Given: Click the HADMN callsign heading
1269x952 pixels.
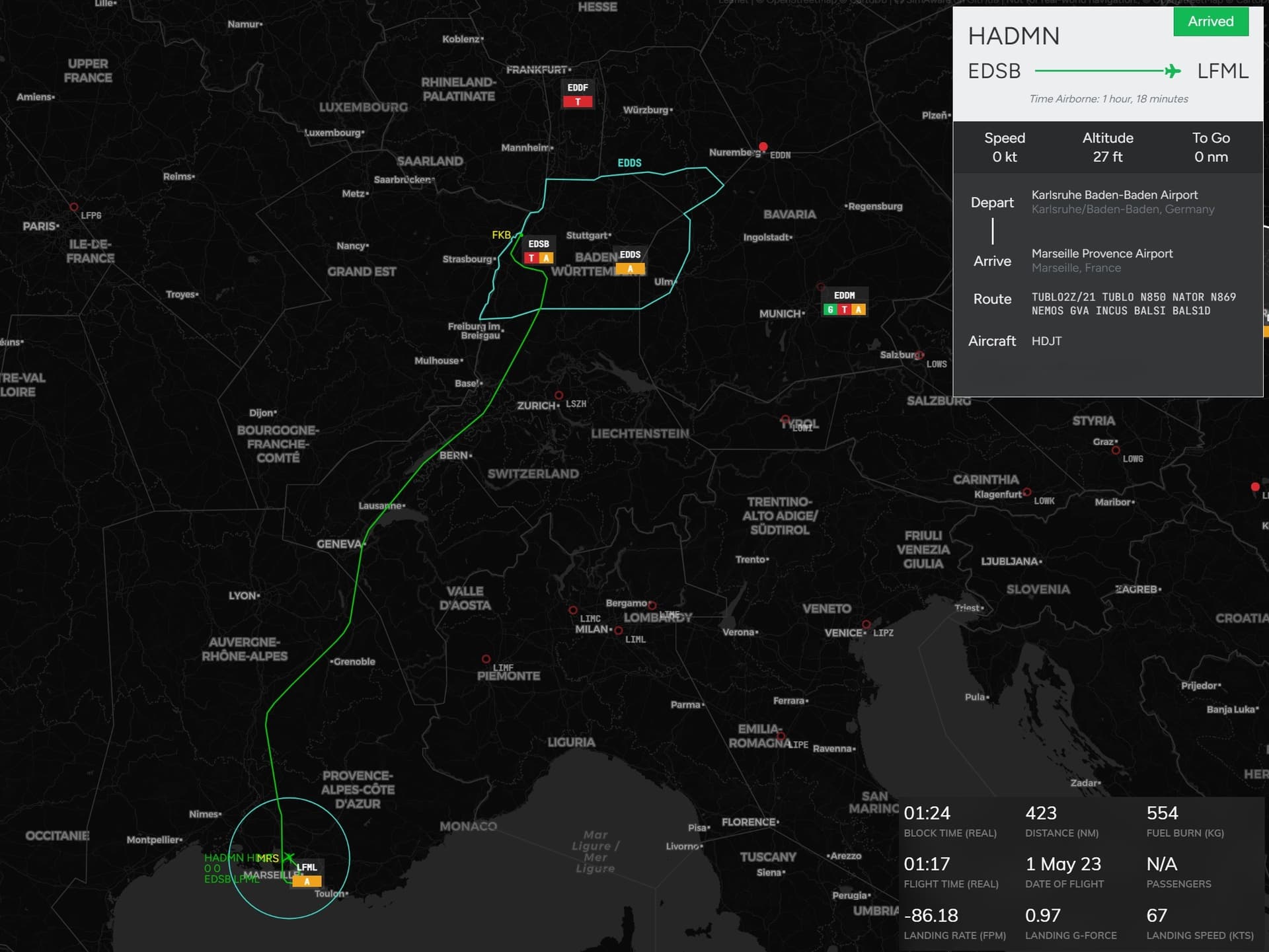Looking at the screenshot, I should [x=1013, y=36].
